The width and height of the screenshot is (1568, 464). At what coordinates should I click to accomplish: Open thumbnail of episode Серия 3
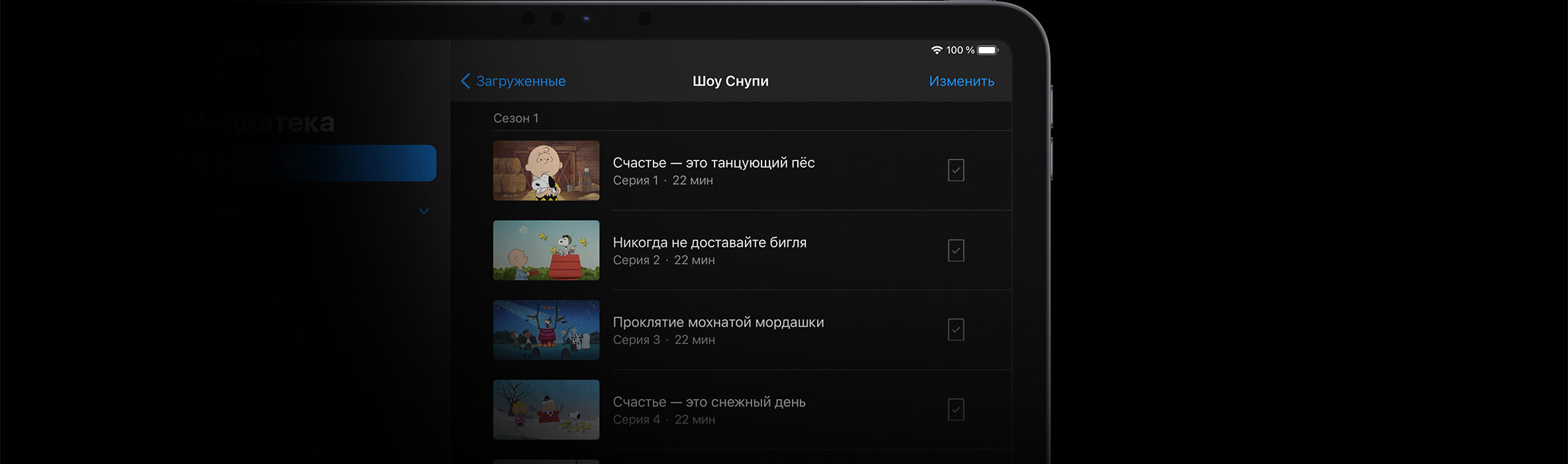pos(546,330)
